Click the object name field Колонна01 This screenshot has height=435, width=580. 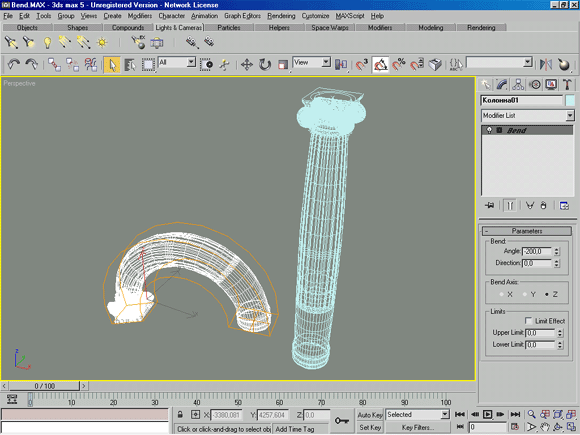coord(522,100)
